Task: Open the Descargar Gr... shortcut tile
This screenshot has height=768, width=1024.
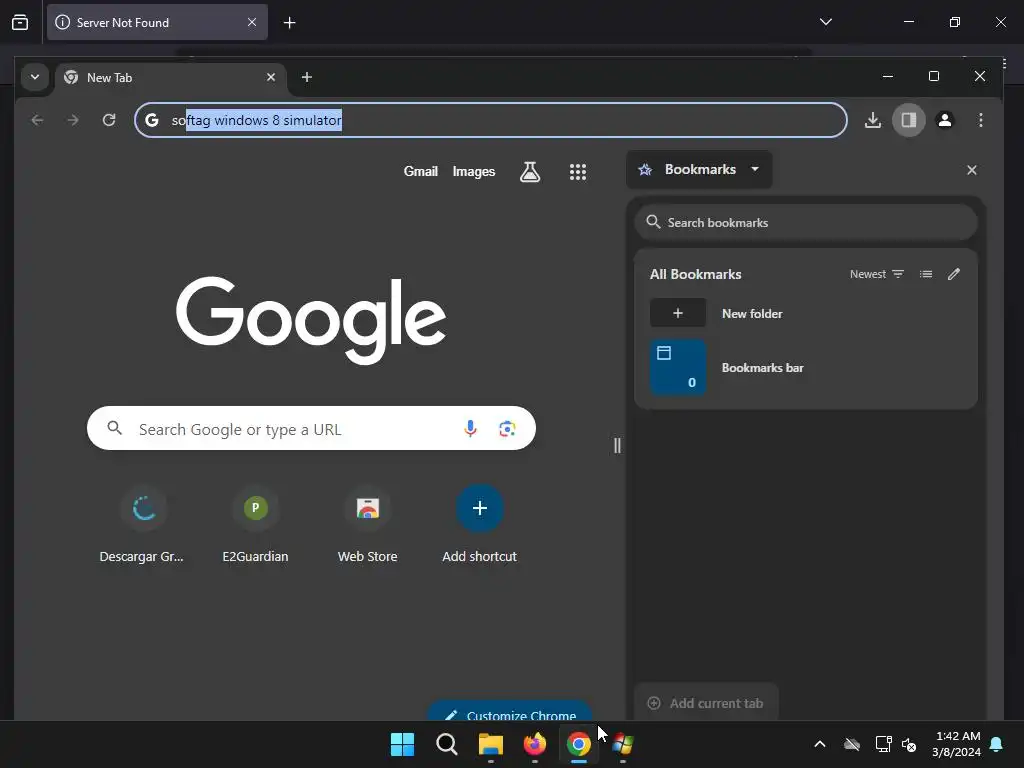Action: tap(142, 524)
